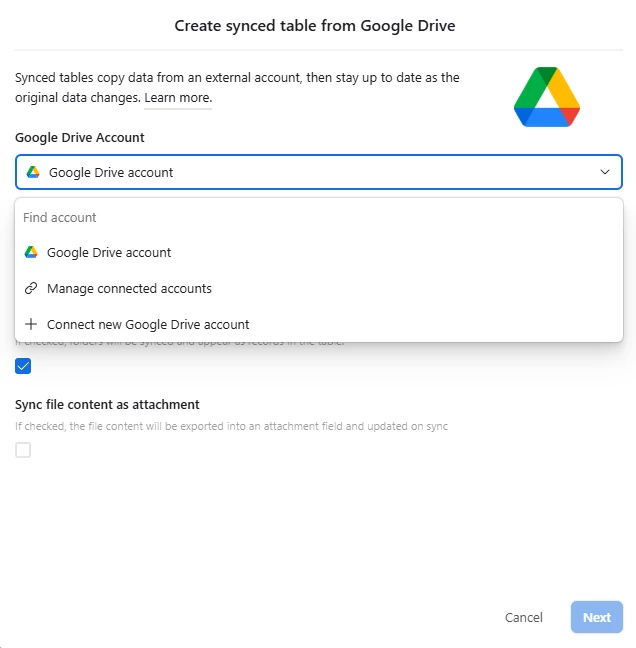The width and height of the screenshot is (636, 648).
Task: Click the Google Drive account combo box field
Action: point(319,172)
